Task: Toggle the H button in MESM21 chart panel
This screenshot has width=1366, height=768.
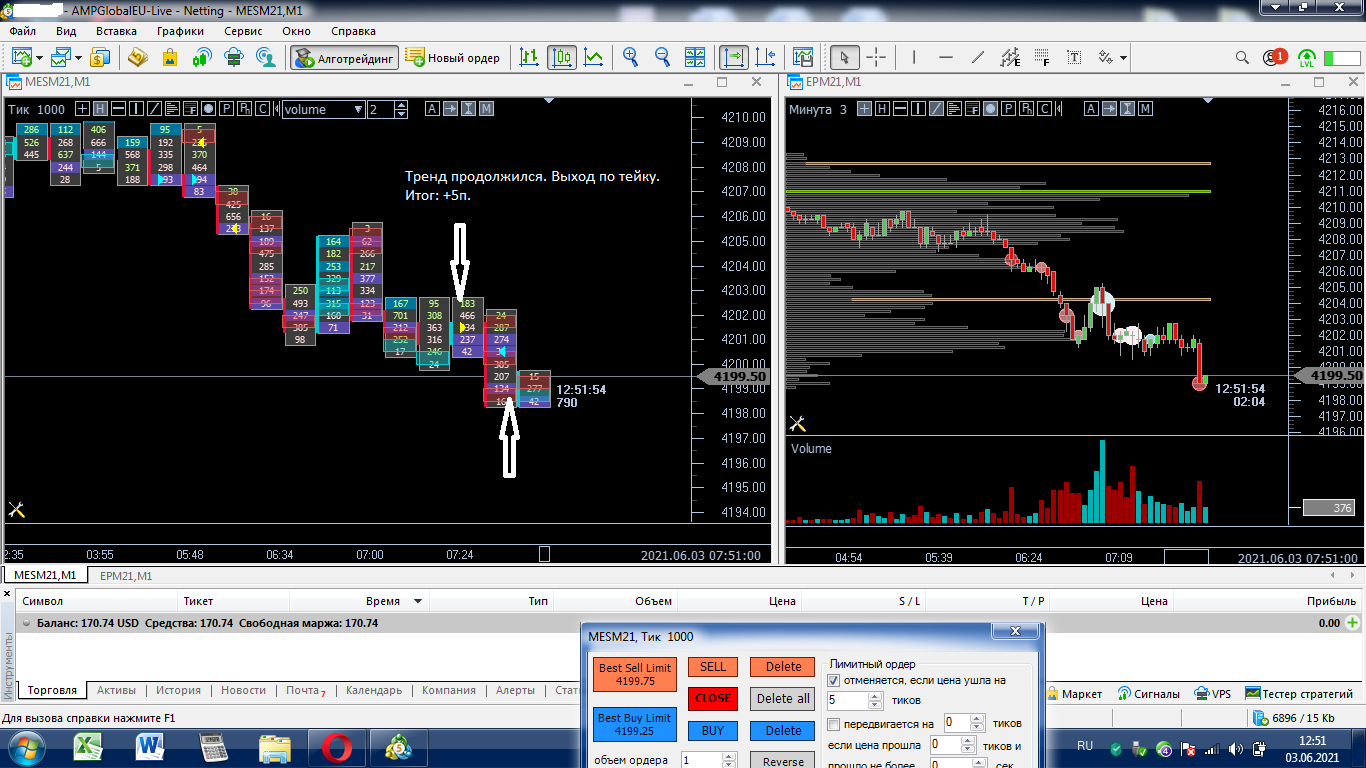Action: pos(99,109)
